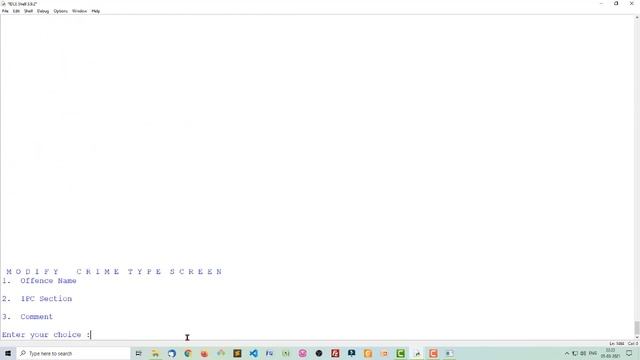Image resolution: width=640 pixels, height=360 pixels.
Task: Open the Shell menu
Action: click(28, 11)
